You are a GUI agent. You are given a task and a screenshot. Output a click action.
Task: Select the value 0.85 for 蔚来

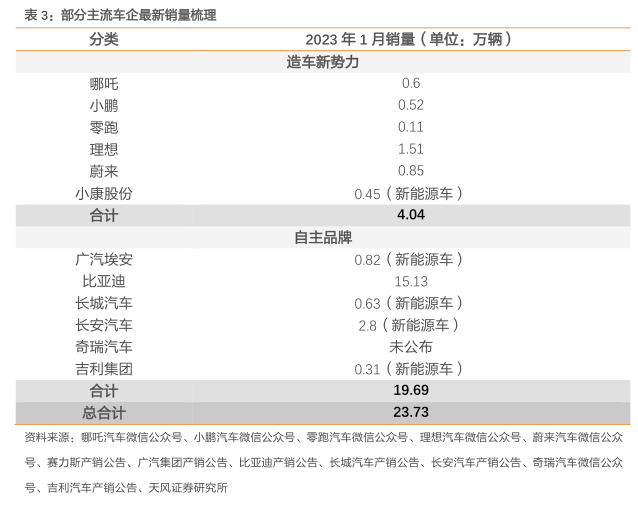pyautogui.click(x=411, y=171)
